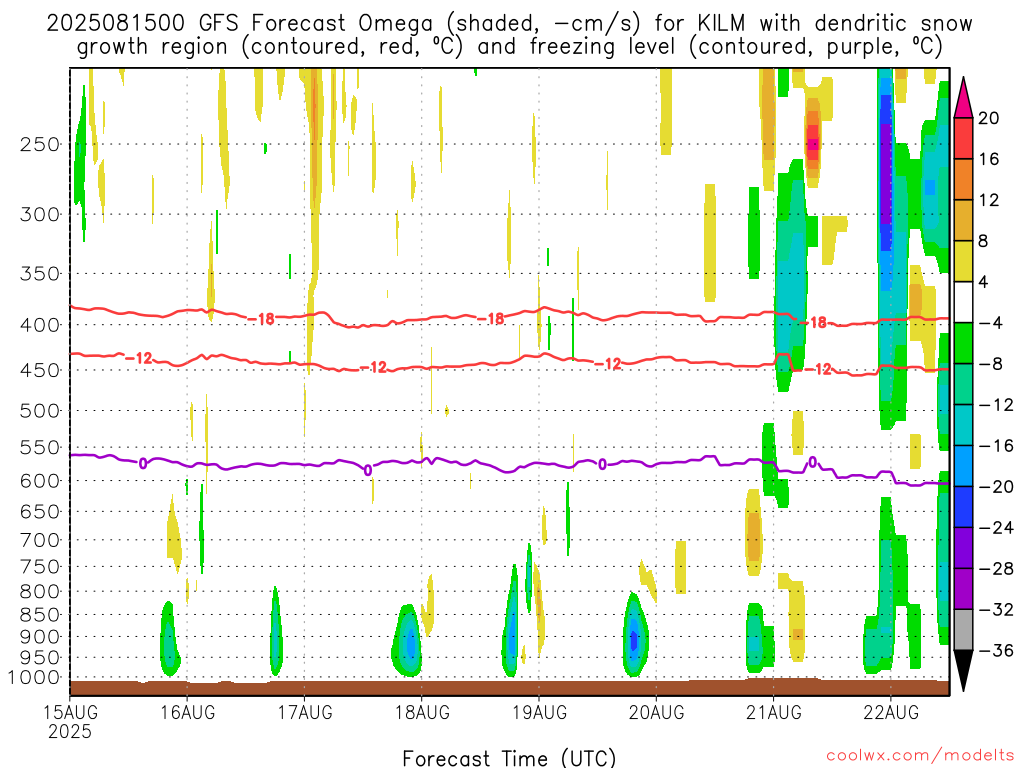Click the -36 colorbar value label
The height and width of the screenshot is (768, 1024).
pyautogui.click(x=997, y=650)
